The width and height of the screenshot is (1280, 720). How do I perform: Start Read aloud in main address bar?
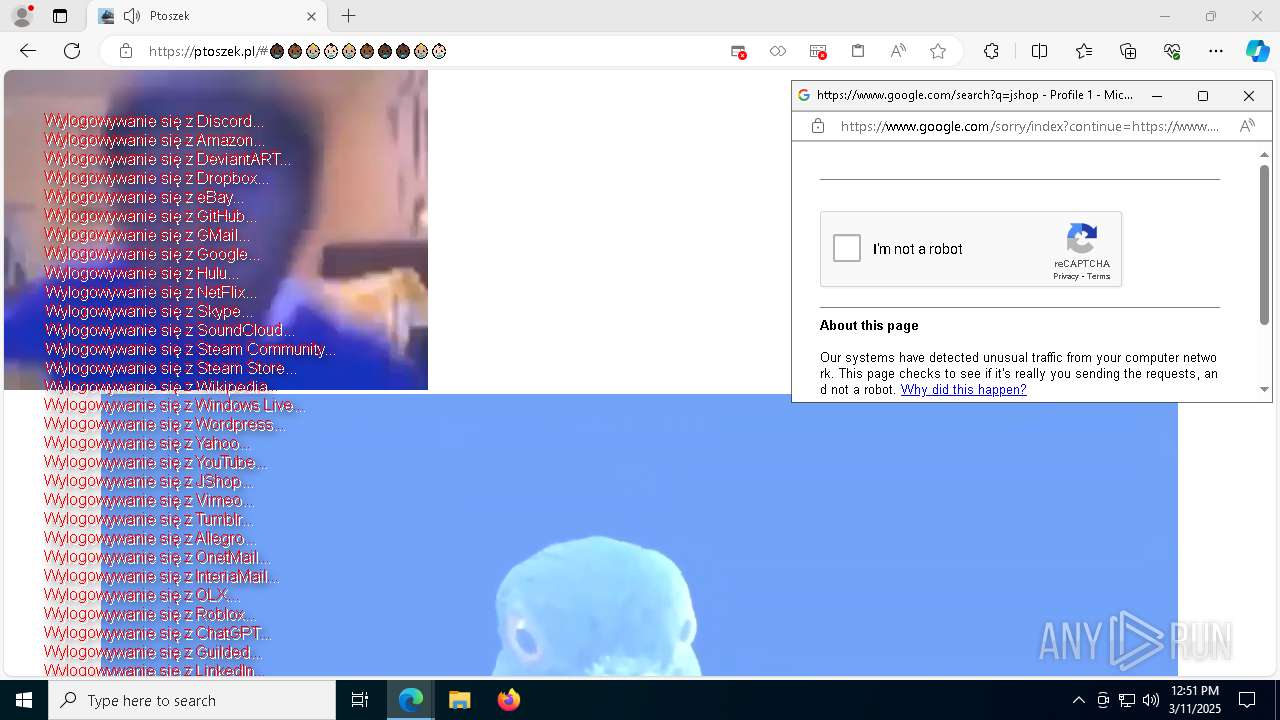pos(898,51)
